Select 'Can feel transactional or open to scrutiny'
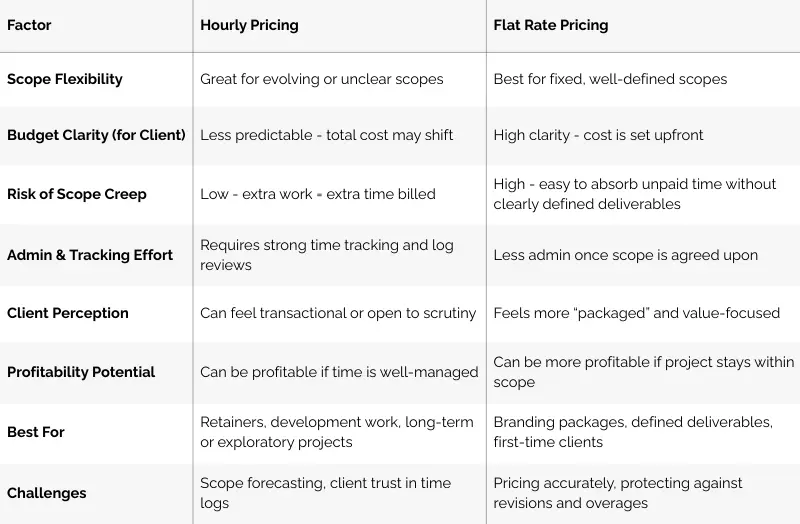 tap(338, 313)
